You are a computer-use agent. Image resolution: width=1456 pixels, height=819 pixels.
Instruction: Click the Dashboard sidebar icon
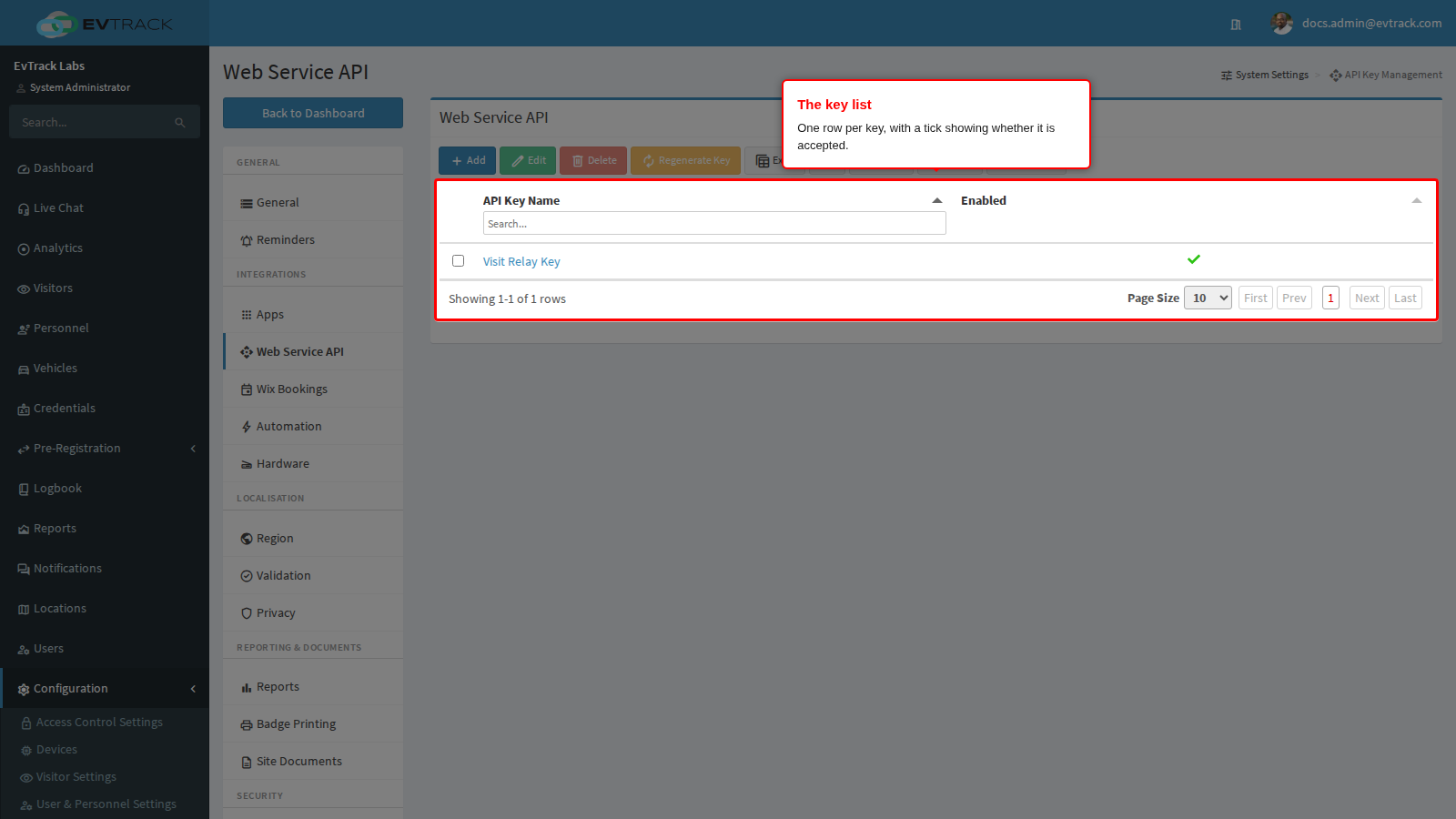pyautogui.click(x=24, y=168)
